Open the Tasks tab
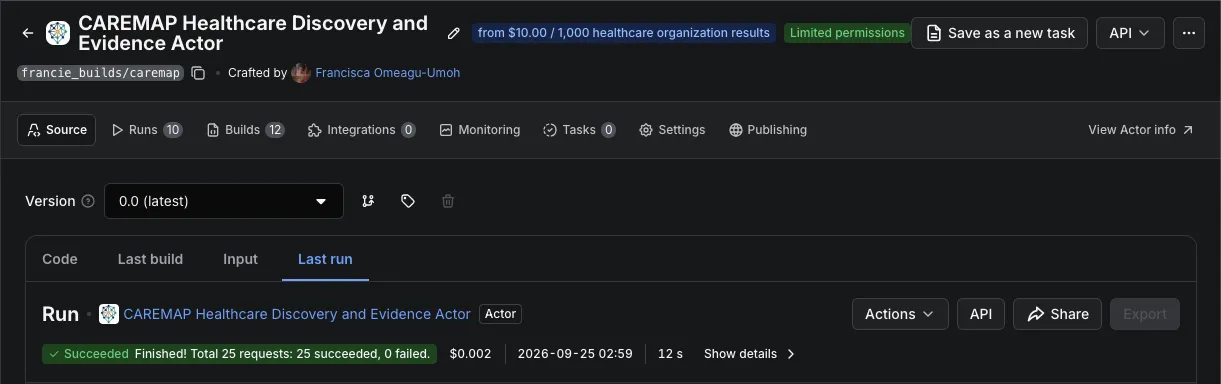Image resolution: width=1221 pixels, height=384 pixels. point(579,130)
